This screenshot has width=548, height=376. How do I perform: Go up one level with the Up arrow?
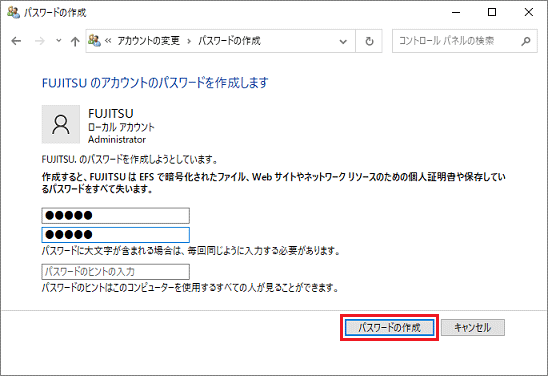(x=75, y=42)
